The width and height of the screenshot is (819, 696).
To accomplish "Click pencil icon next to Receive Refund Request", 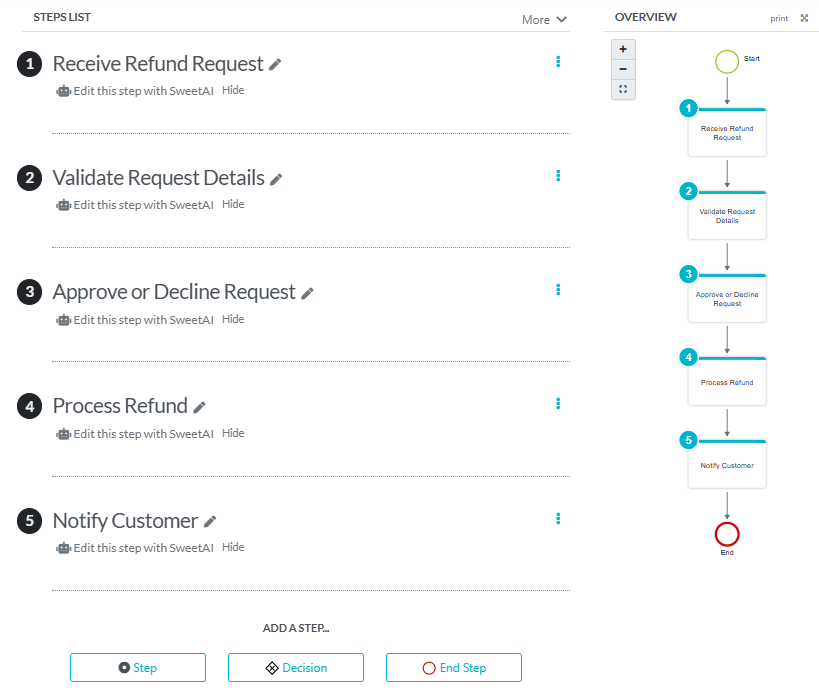I will [x=275, y=64].
